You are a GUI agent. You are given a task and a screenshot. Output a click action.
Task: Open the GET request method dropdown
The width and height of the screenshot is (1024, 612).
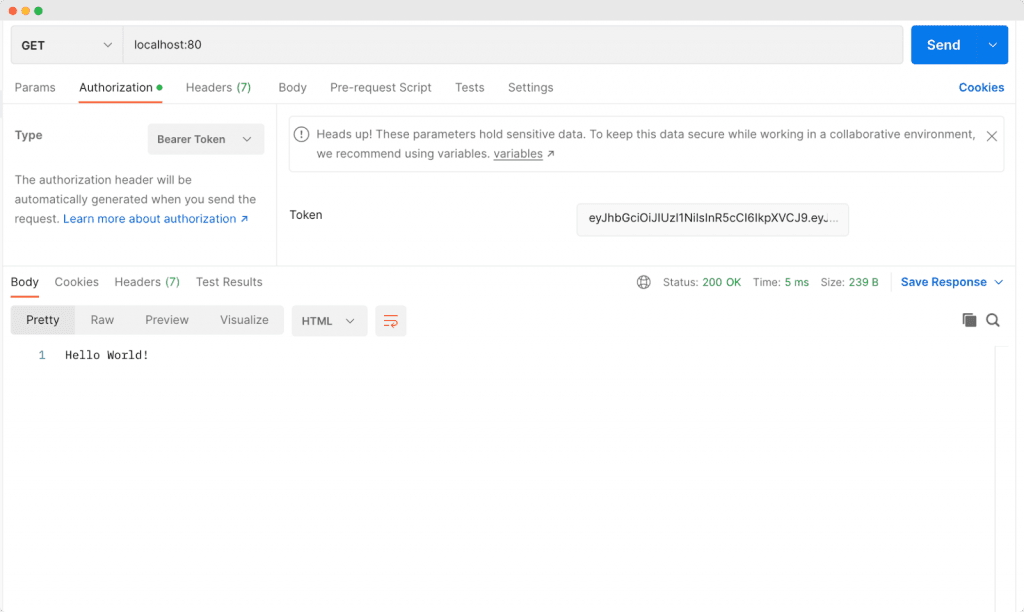coord(65,44)
